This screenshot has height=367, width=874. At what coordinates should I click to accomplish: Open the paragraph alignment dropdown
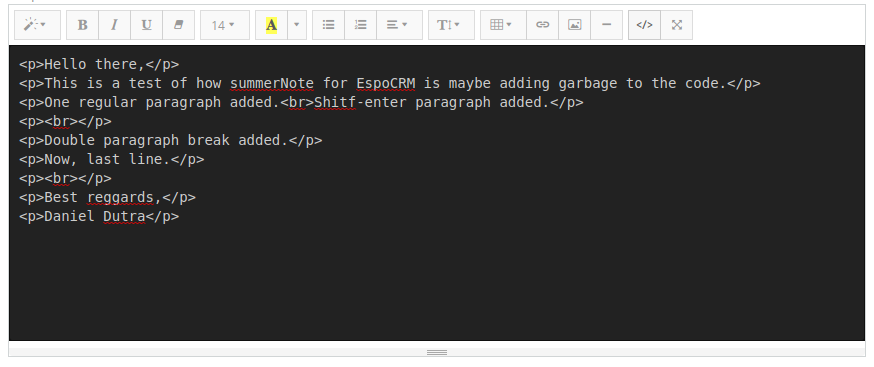click(399, 25)
